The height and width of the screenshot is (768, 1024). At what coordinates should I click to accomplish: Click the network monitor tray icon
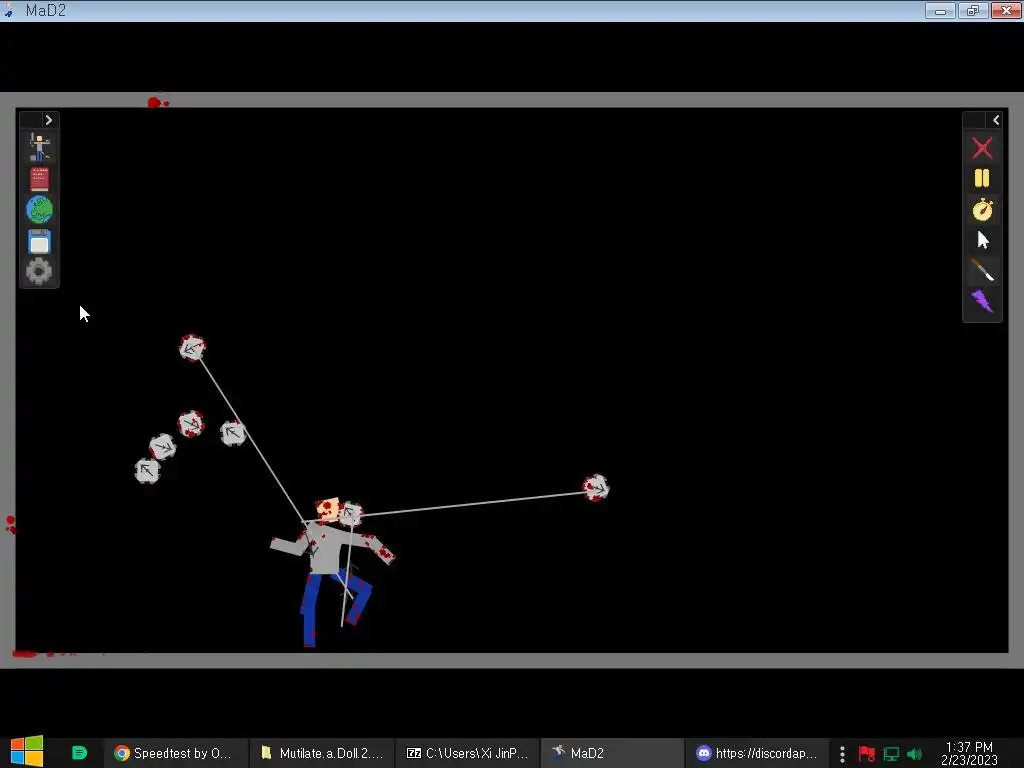(x=891, y=754)
